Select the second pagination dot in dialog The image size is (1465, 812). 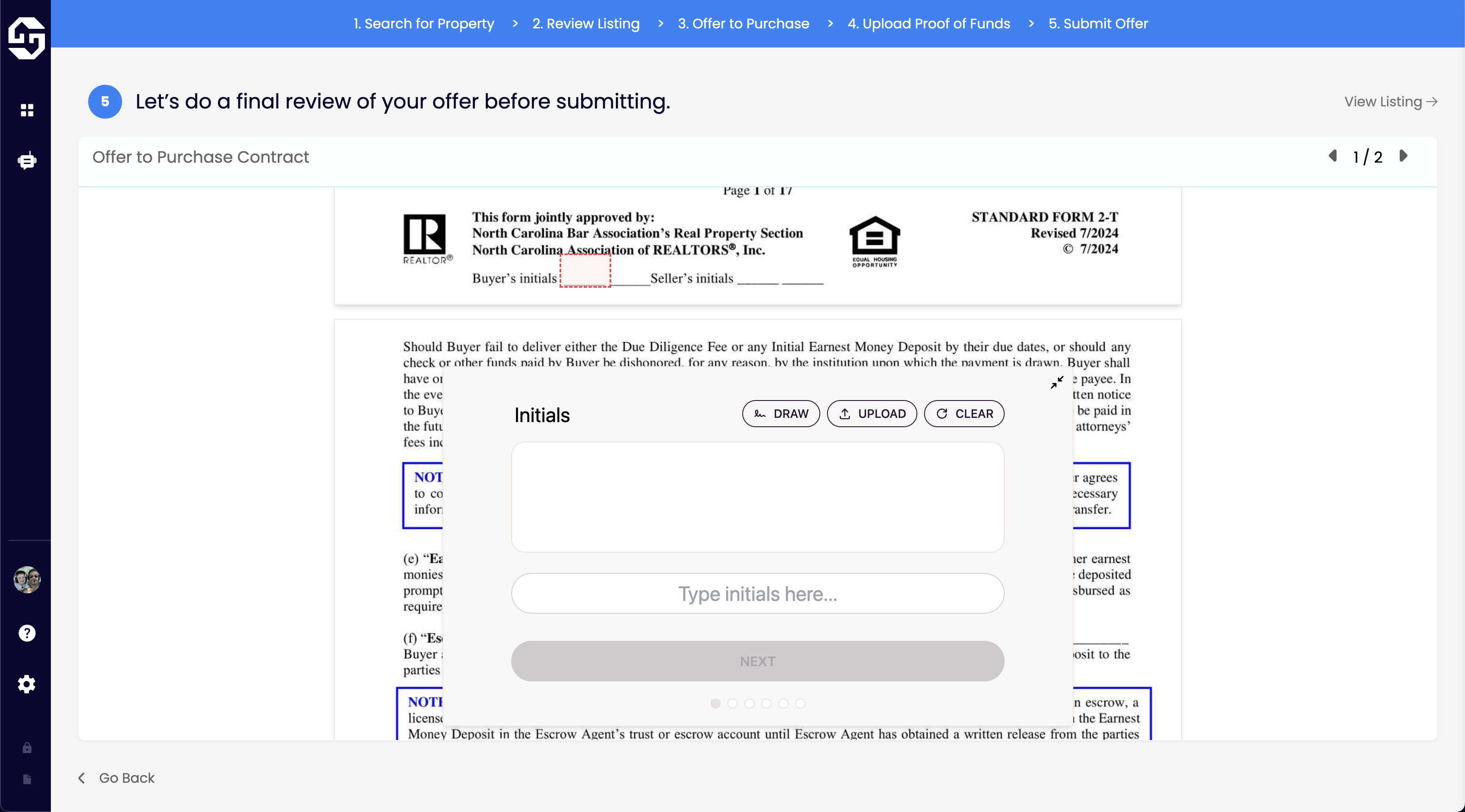(732, 704)
